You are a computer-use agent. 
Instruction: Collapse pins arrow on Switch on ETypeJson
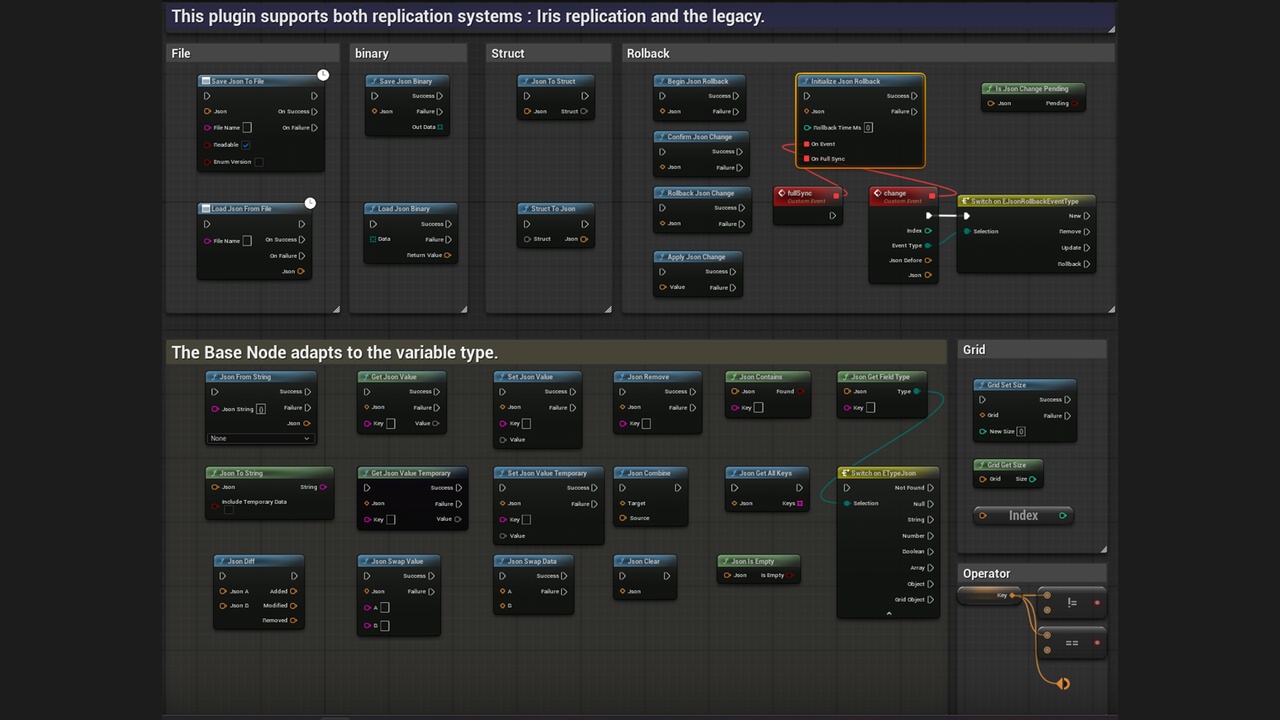(889, 613)
